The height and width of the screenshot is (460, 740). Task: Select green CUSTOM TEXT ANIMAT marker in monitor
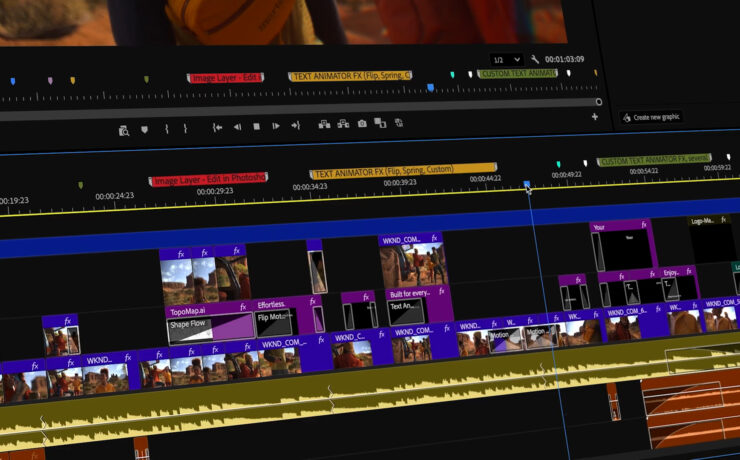(x=518, y=73)
